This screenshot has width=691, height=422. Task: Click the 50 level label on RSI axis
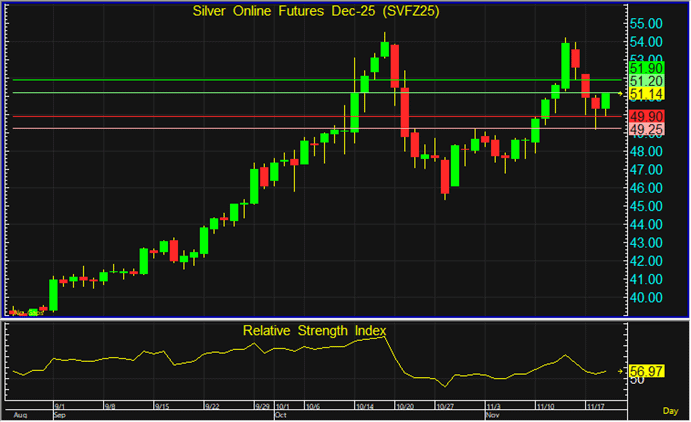point(637,380)
